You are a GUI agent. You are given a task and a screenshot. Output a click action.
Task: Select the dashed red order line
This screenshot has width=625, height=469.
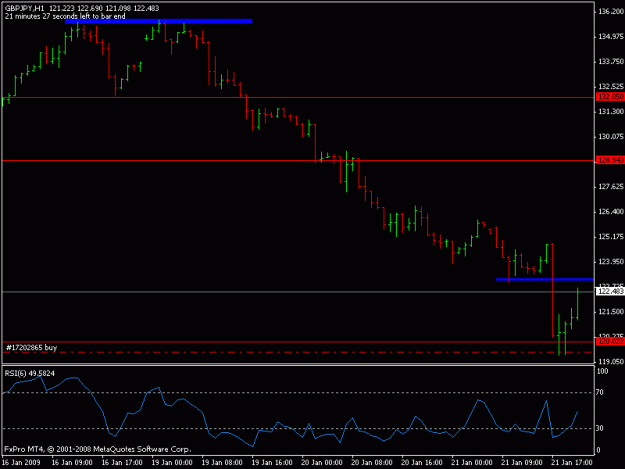(x=298, y=353)
